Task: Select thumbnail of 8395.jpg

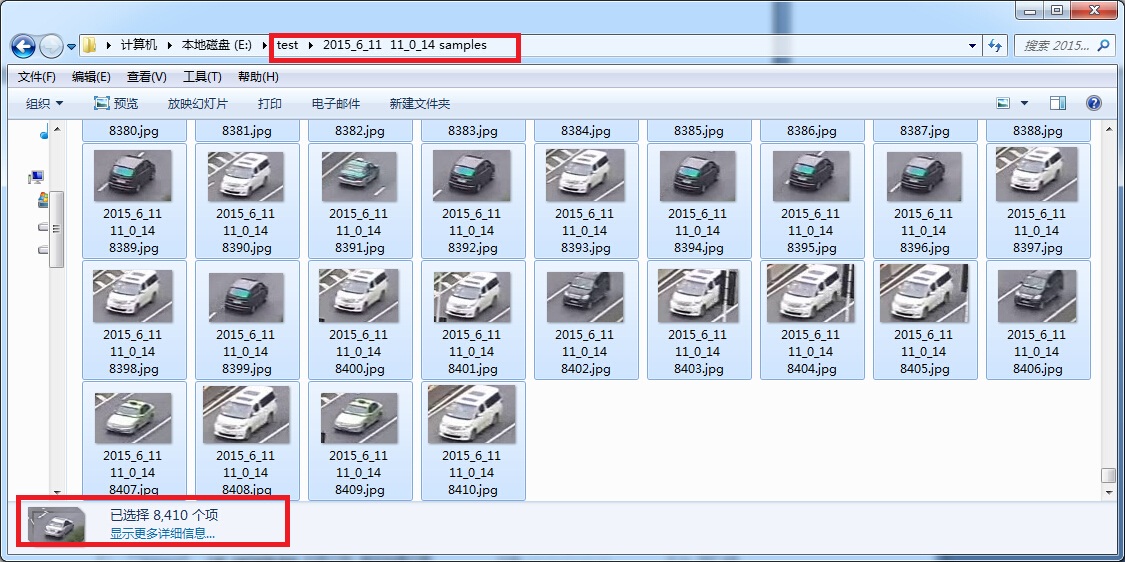Action: [x=811, y=176]
